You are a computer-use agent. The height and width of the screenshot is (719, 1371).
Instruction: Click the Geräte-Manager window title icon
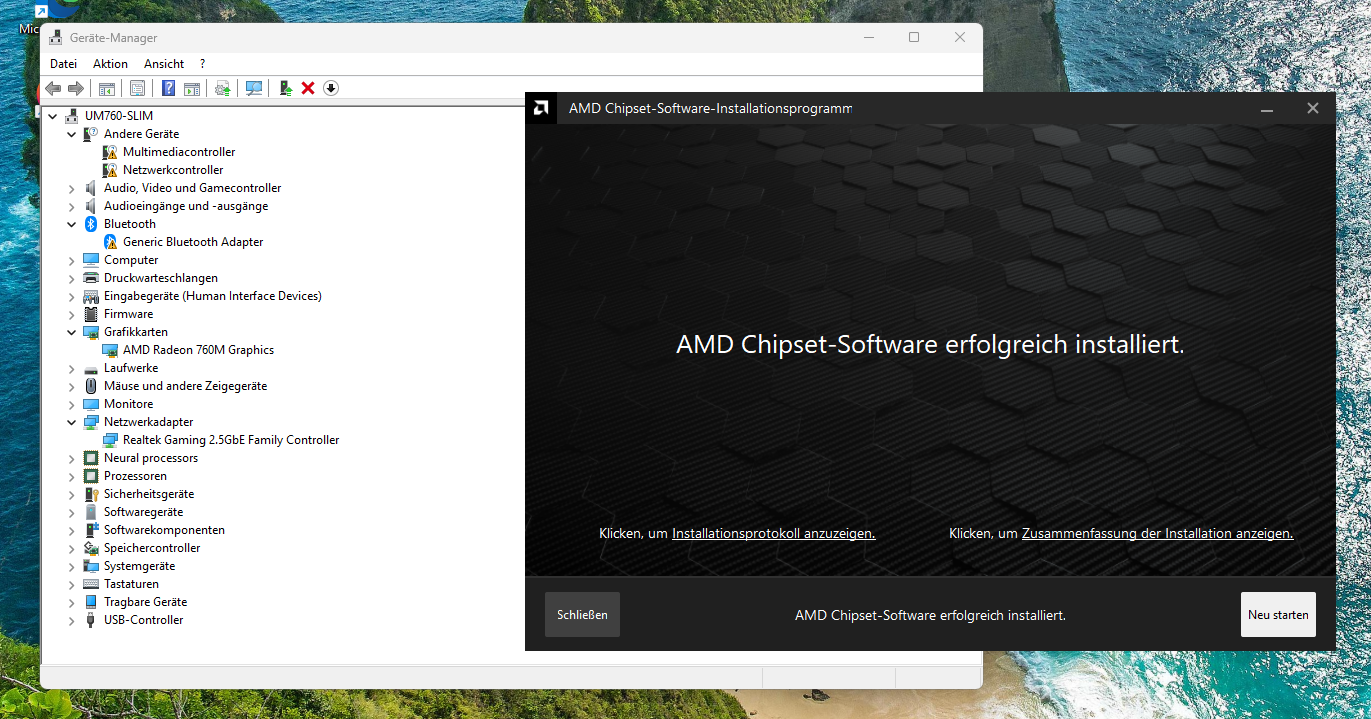[56, 37]
